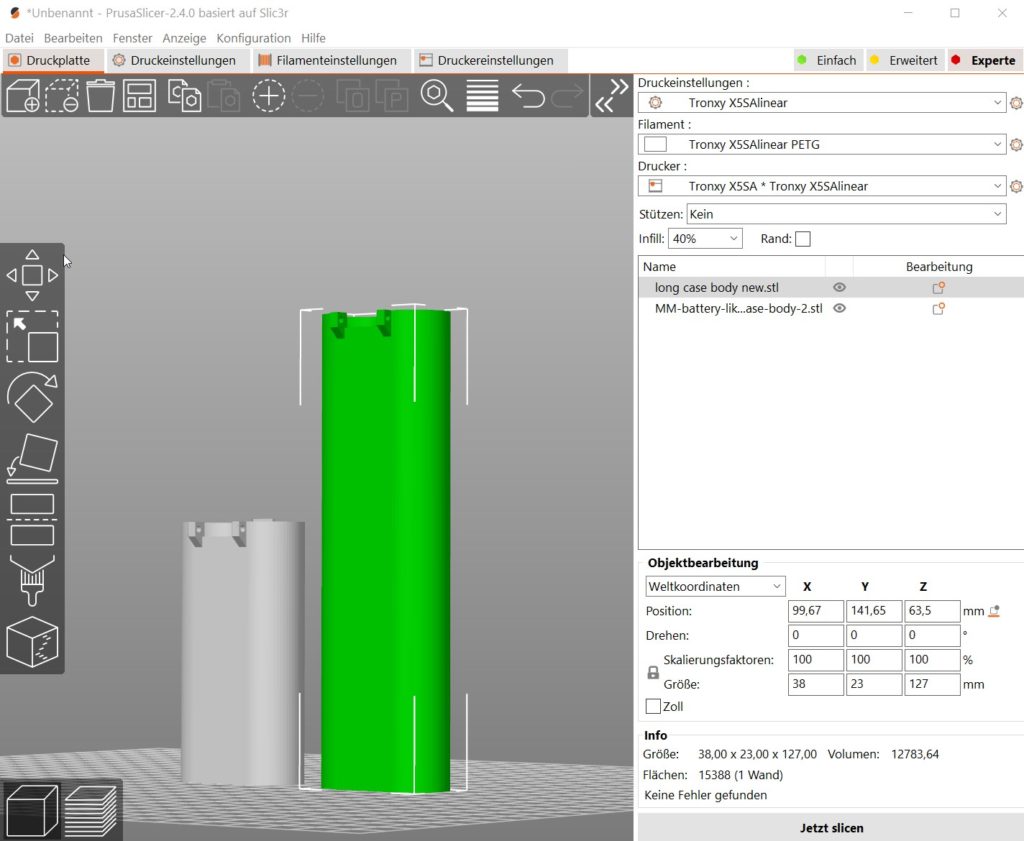
Task: Open the Search magnifier tool
Action: [x=436, y=95]
